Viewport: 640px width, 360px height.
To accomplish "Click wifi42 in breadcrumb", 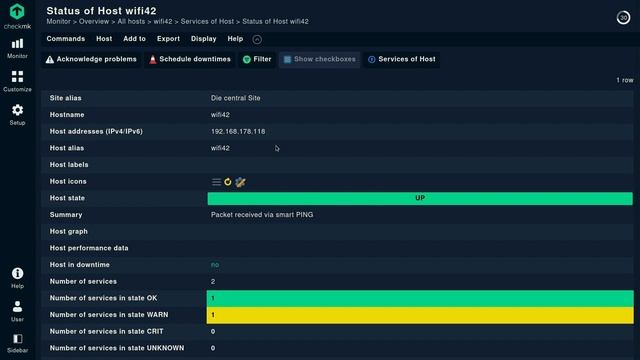I will (163, 22).
